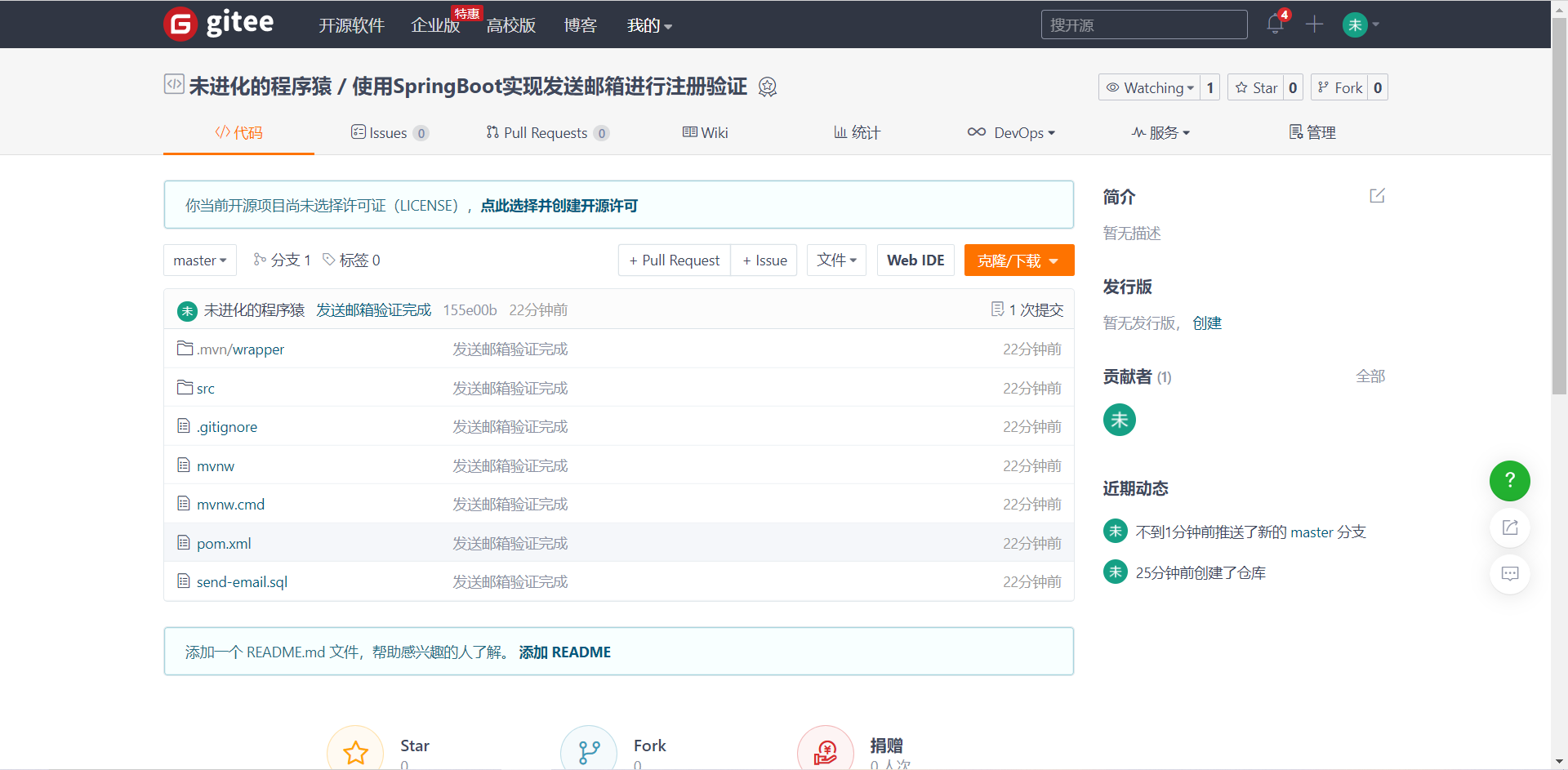Click avatar beside 25分钟前创建了仓库 activity
Image resolution: width=1568 pixels, height=770 pixels.
click(1116, 572)
